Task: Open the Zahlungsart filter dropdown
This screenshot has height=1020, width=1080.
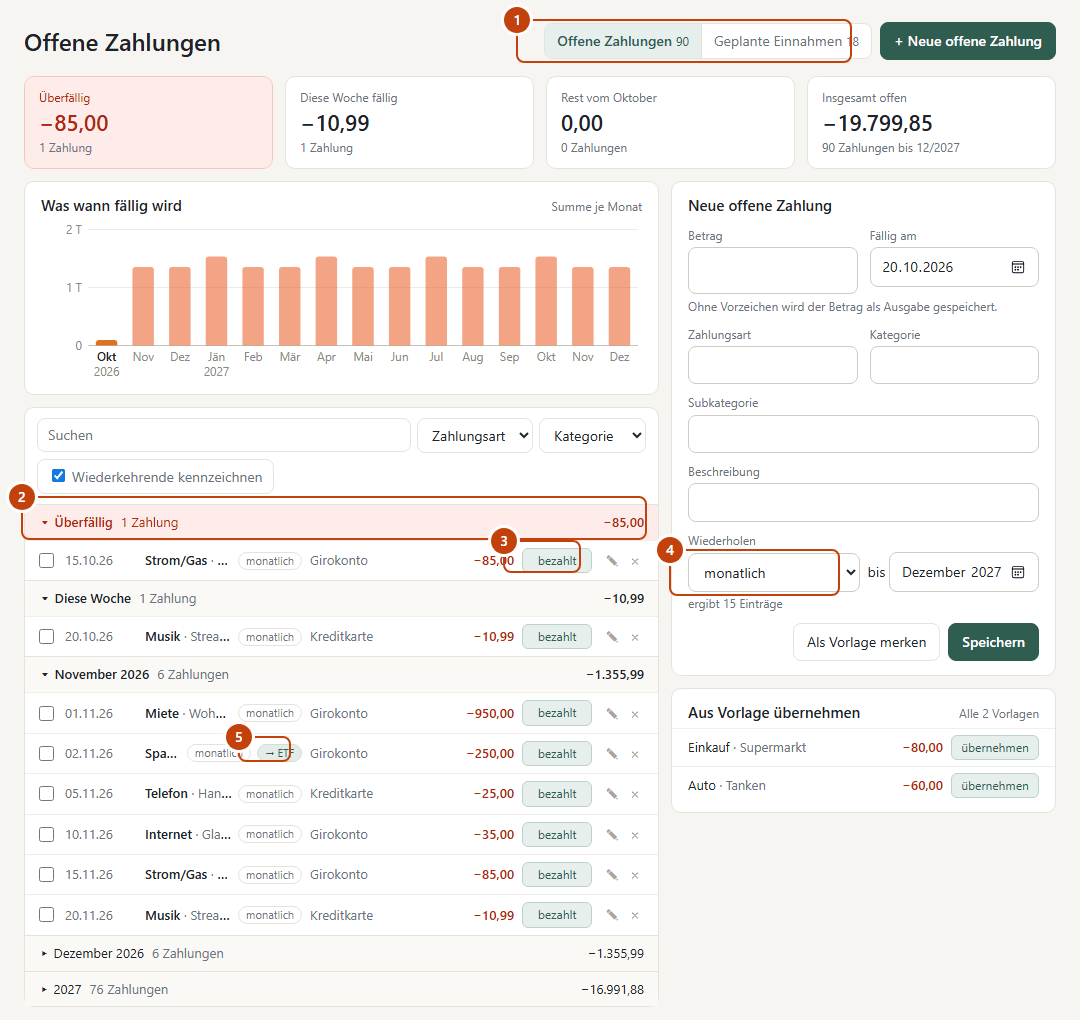Action: [475, 436]
